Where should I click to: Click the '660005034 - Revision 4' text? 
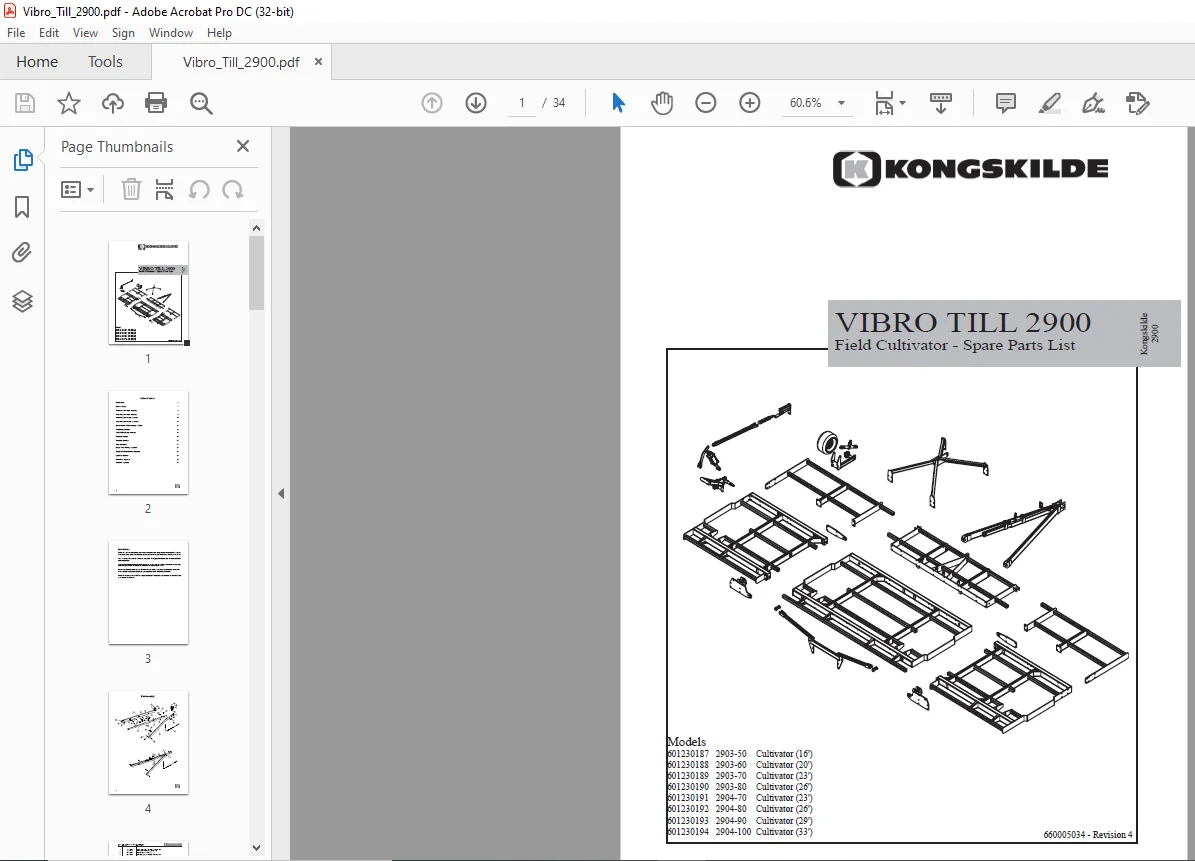[x=1088, y=834]
